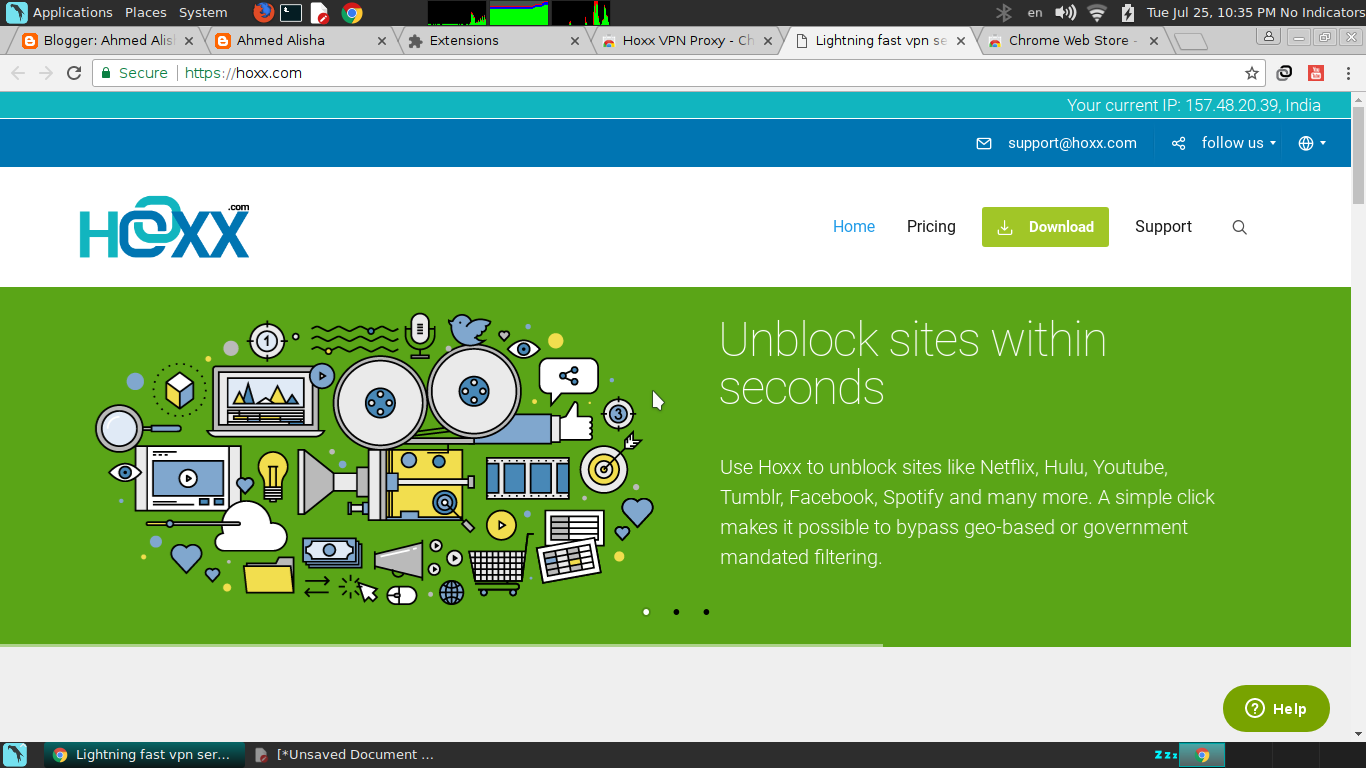Click the Unblock sites within seconds heading
This screenshot has width=1366, height=768.
click(x=913, y=364)
